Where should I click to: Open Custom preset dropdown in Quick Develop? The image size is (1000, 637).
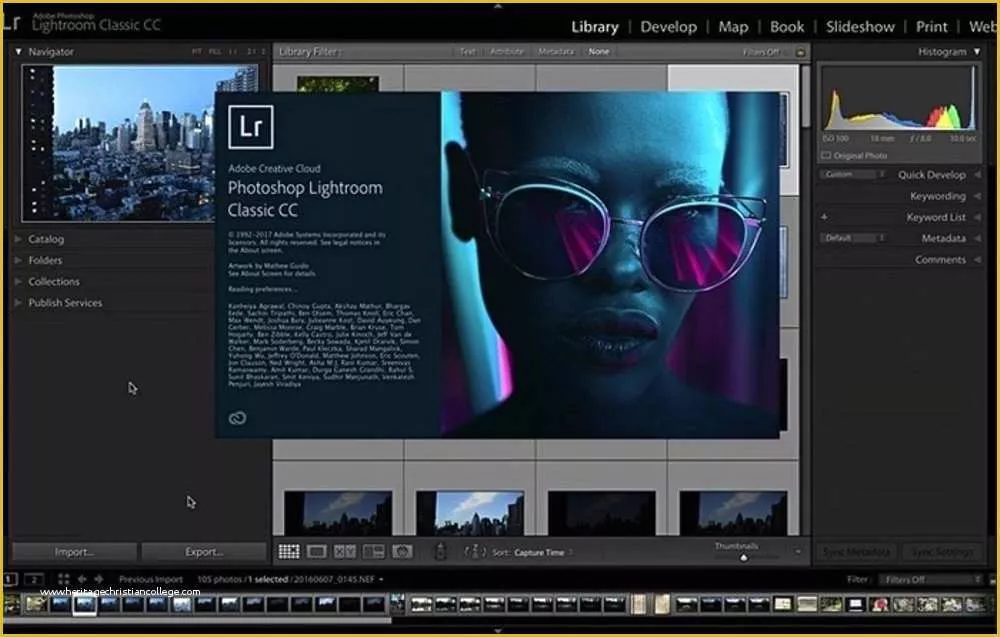pyautogui.click(x=853, y=174)
